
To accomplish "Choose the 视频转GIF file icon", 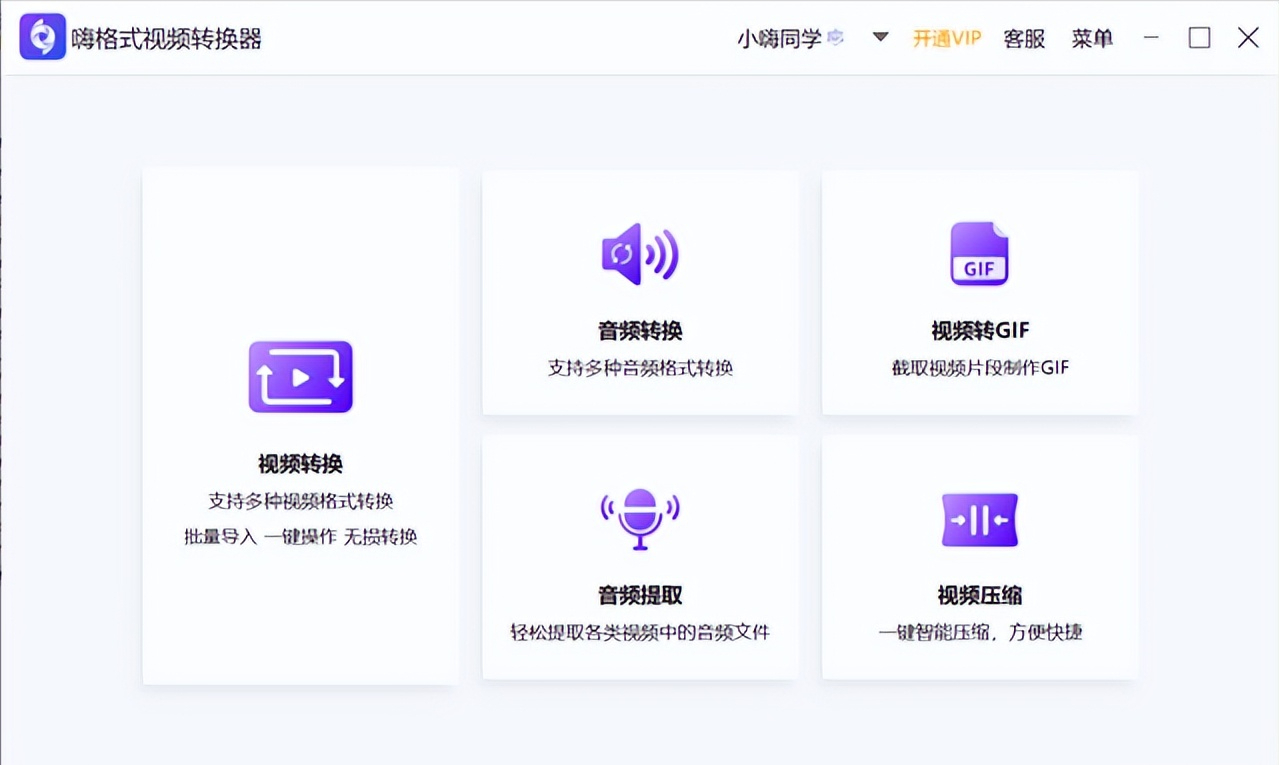I will click(x=979, y=254).
